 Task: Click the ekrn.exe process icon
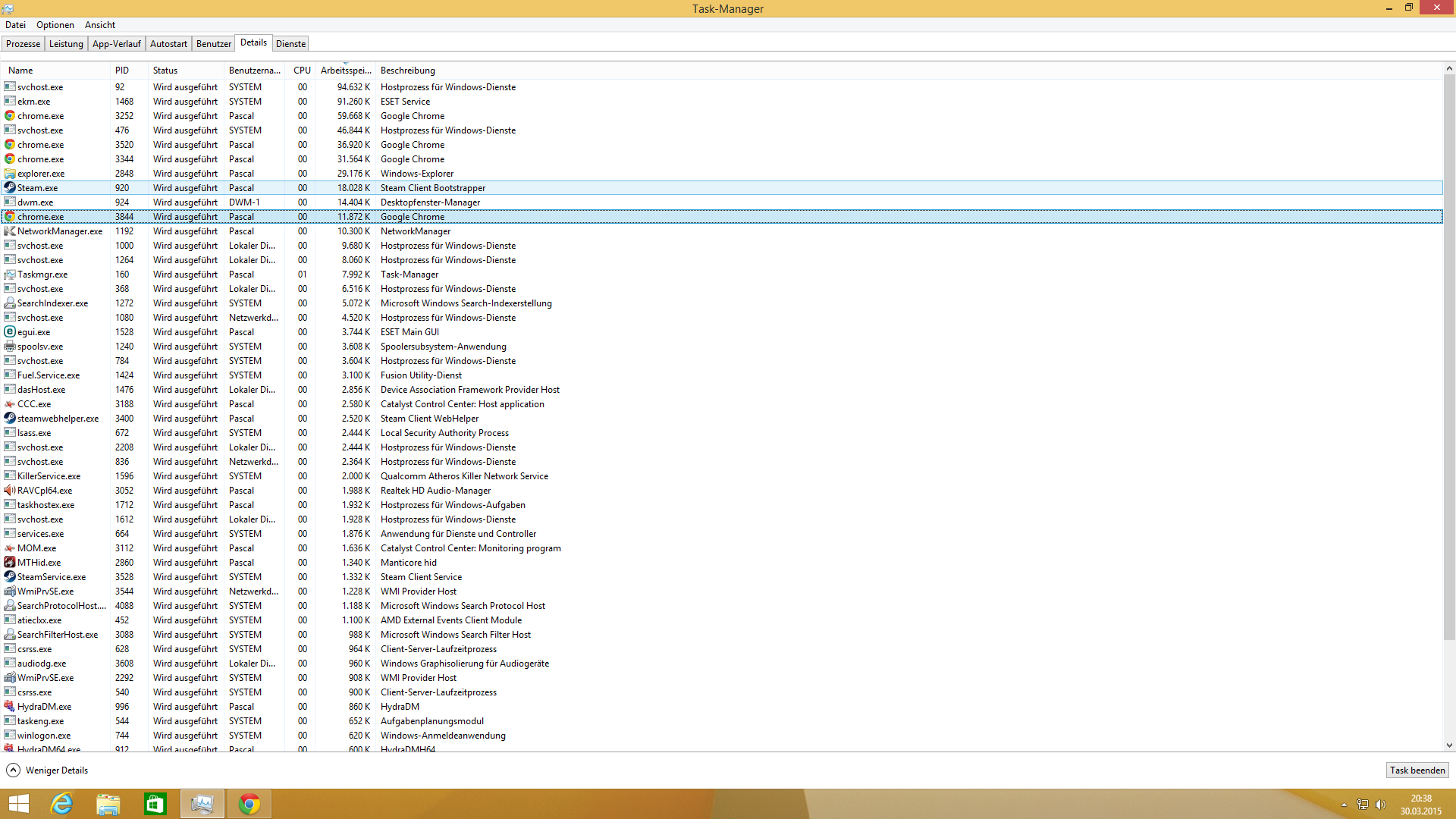click(x=10, y=101)
